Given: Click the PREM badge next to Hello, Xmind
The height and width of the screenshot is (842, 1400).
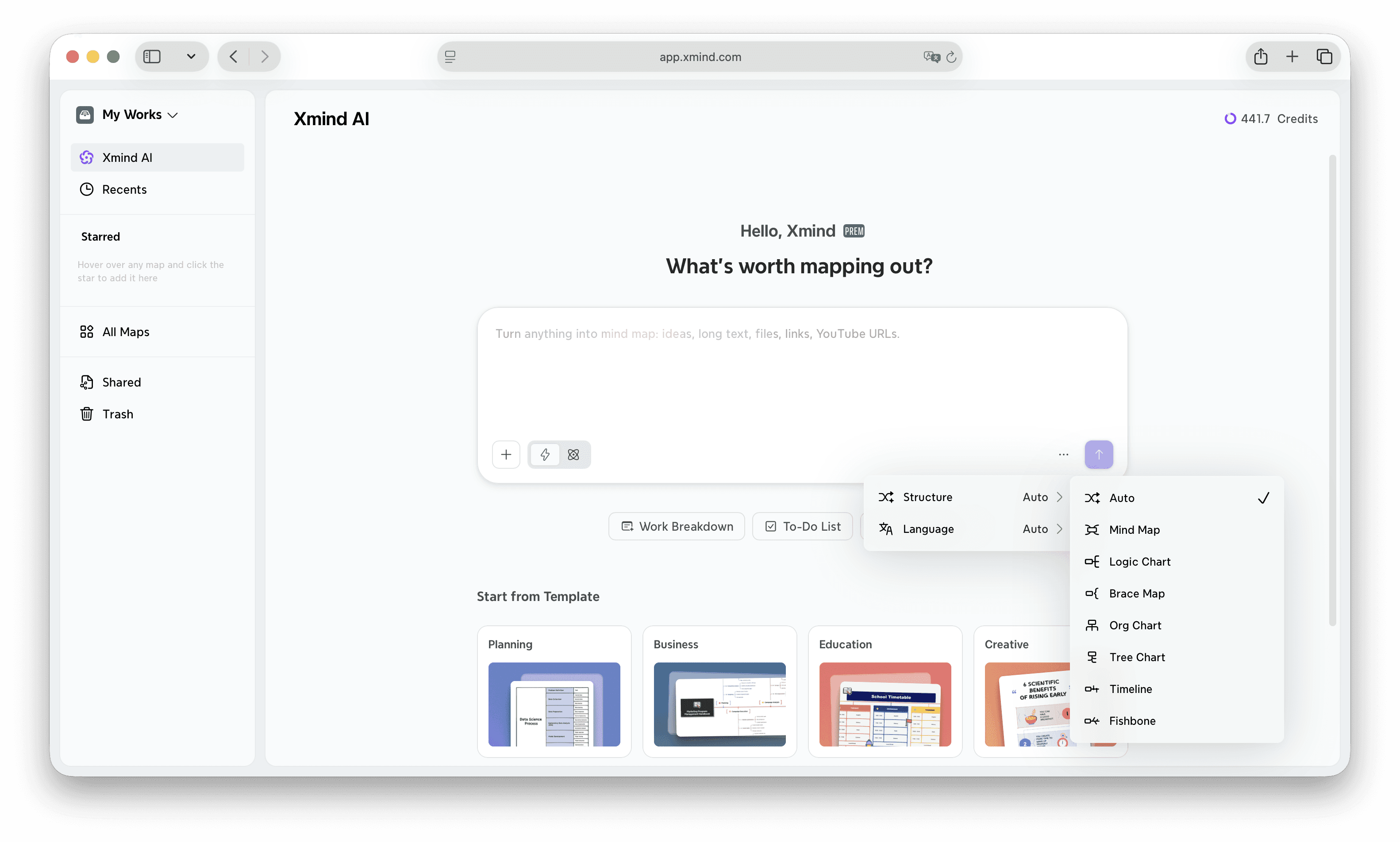Looking at the screenshot, I should [853, 231].
